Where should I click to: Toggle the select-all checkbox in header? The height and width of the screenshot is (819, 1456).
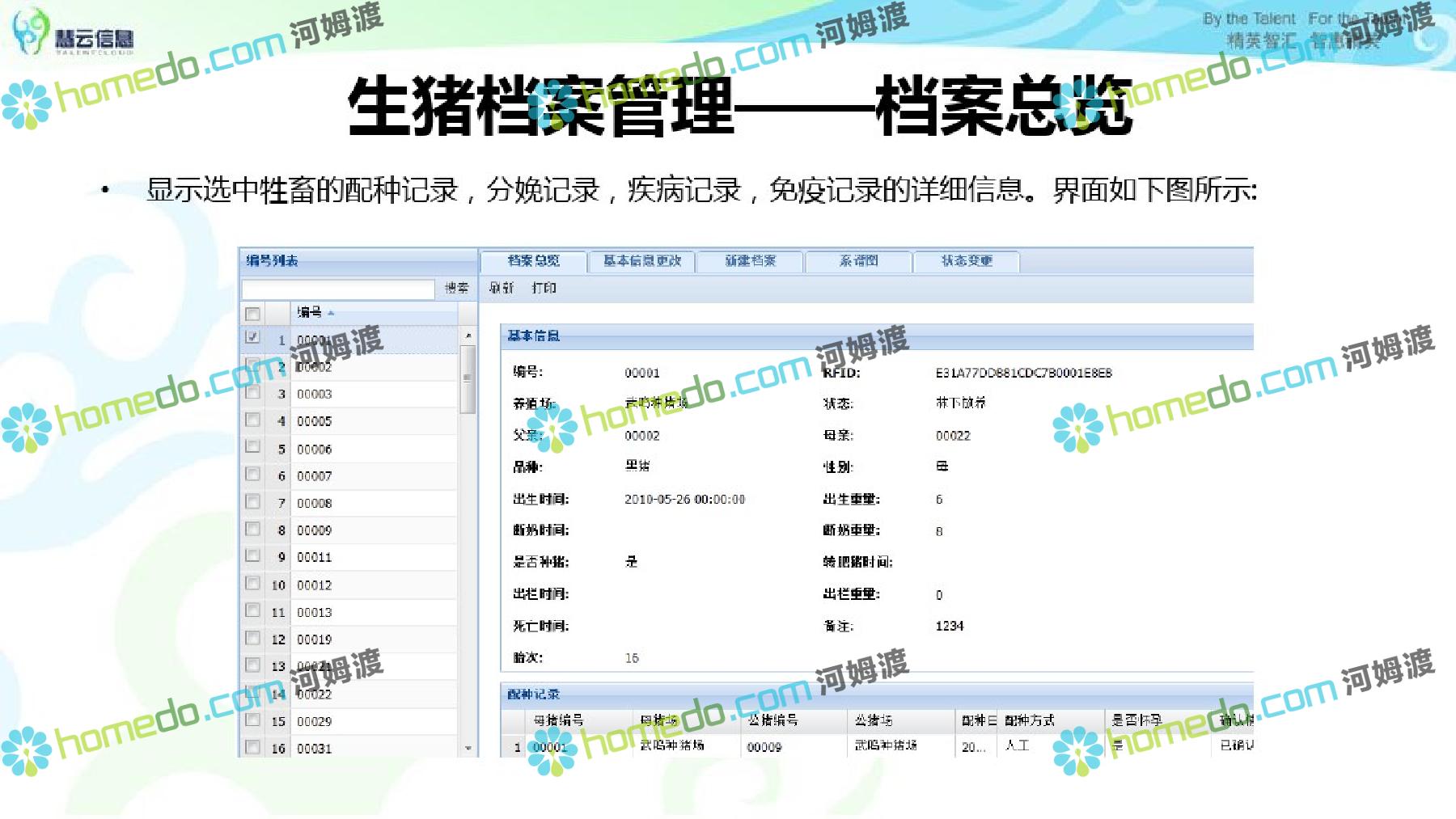(x=252, y=313)
